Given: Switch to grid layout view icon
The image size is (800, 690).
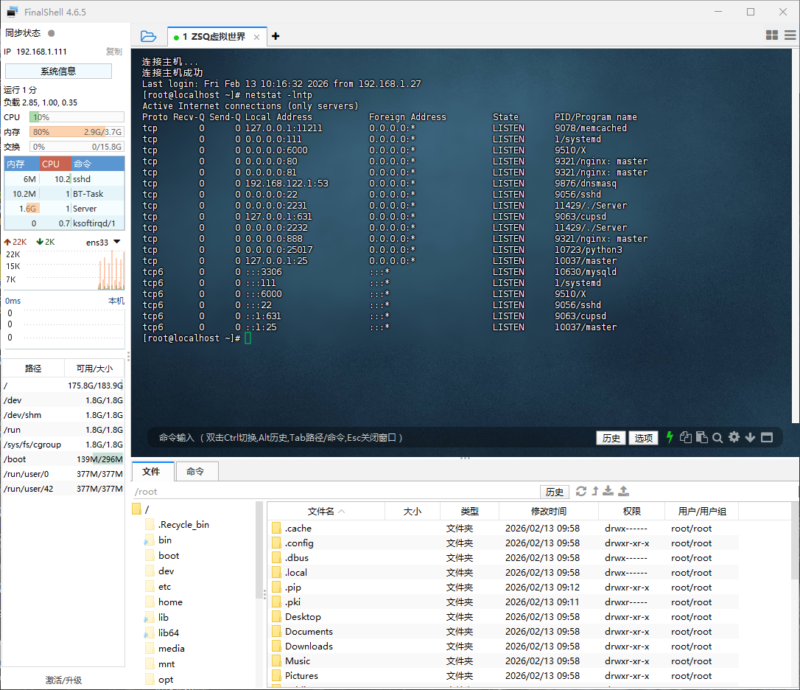Looking at the screenshot, I should click(772, 35).
